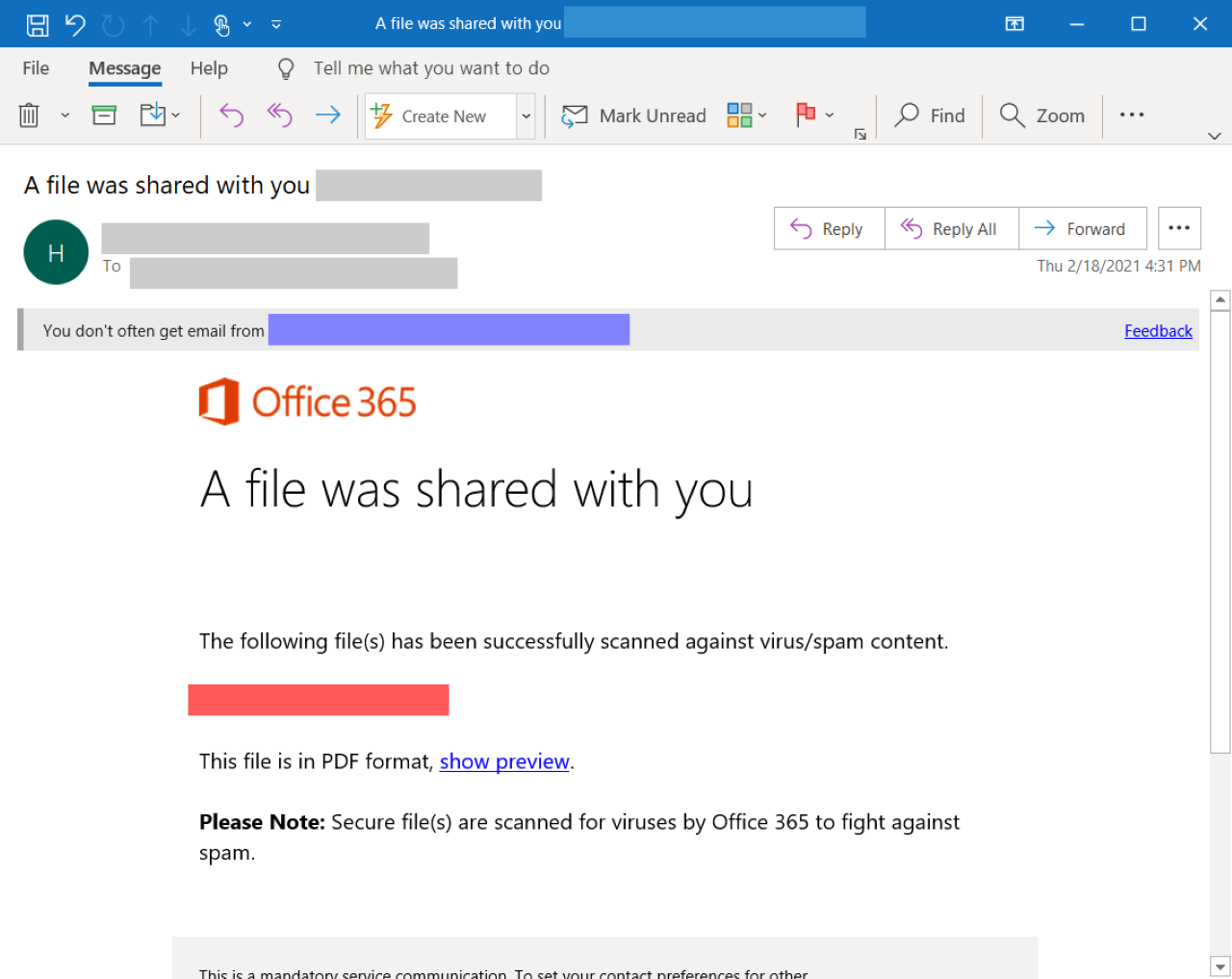Click the heading A file was shared with you

coord(476,489)
